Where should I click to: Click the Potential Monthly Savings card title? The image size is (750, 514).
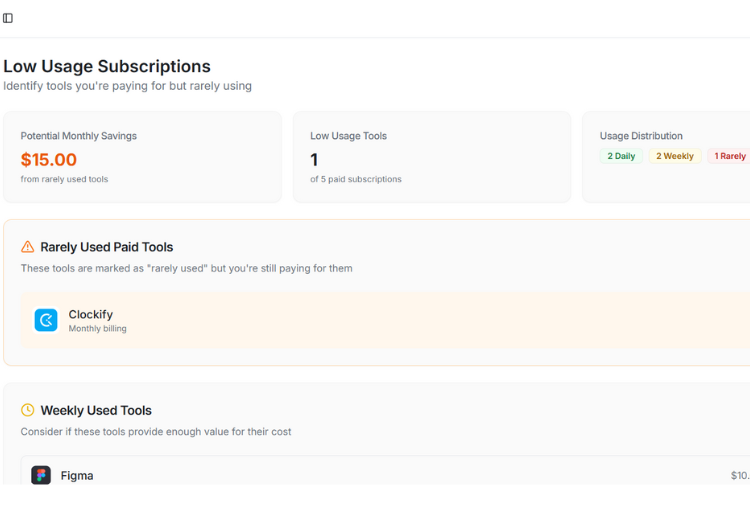pos(79,136)
